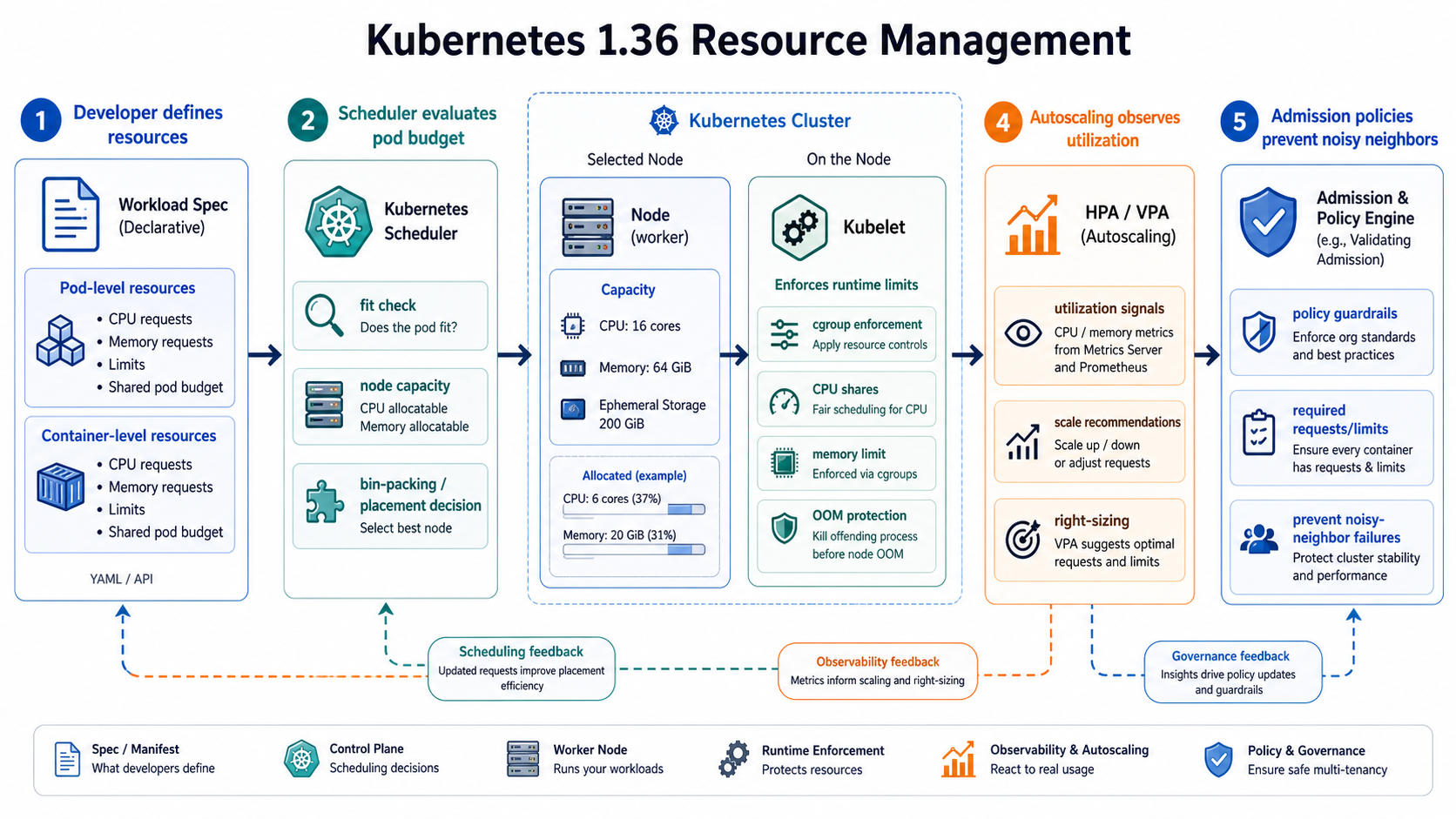Click the 'Enforces runtime limits' text
The image size is (1456, 819).
tap(846, 285)
